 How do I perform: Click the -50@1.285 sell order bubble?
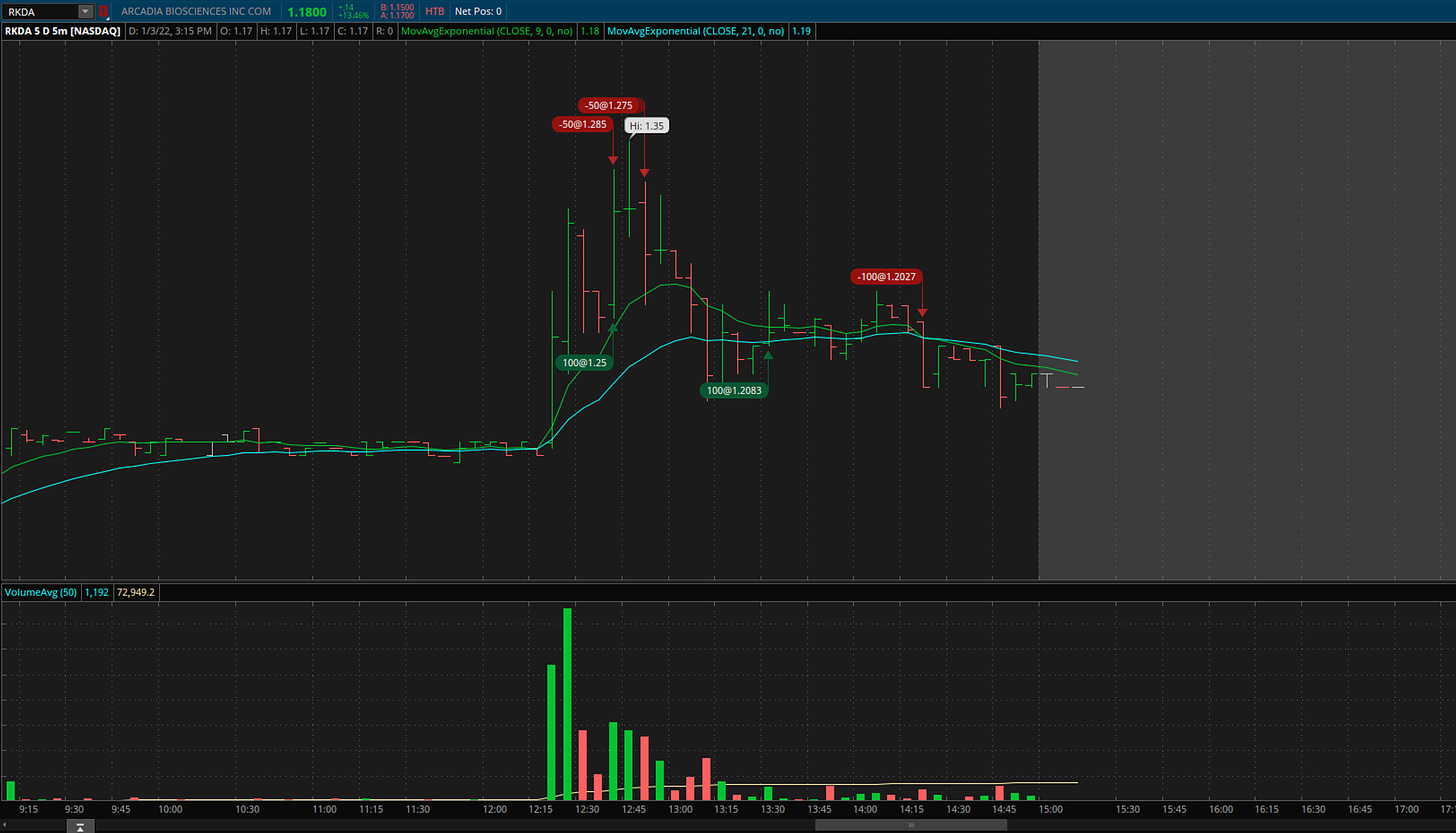[582, 125]
